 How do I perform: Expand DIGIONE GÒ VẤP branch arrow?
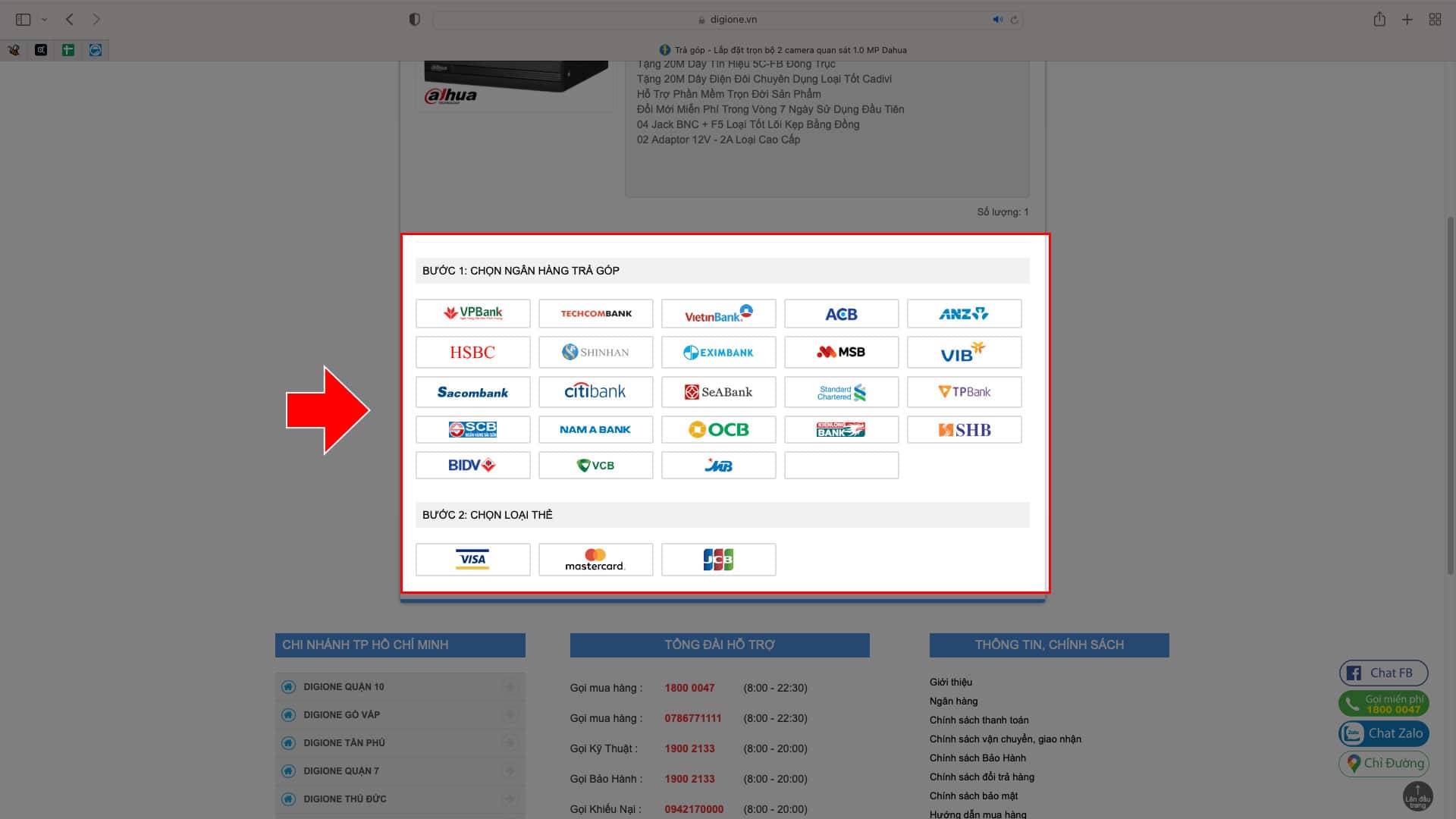pyautogui.click(x=509, y=714)
